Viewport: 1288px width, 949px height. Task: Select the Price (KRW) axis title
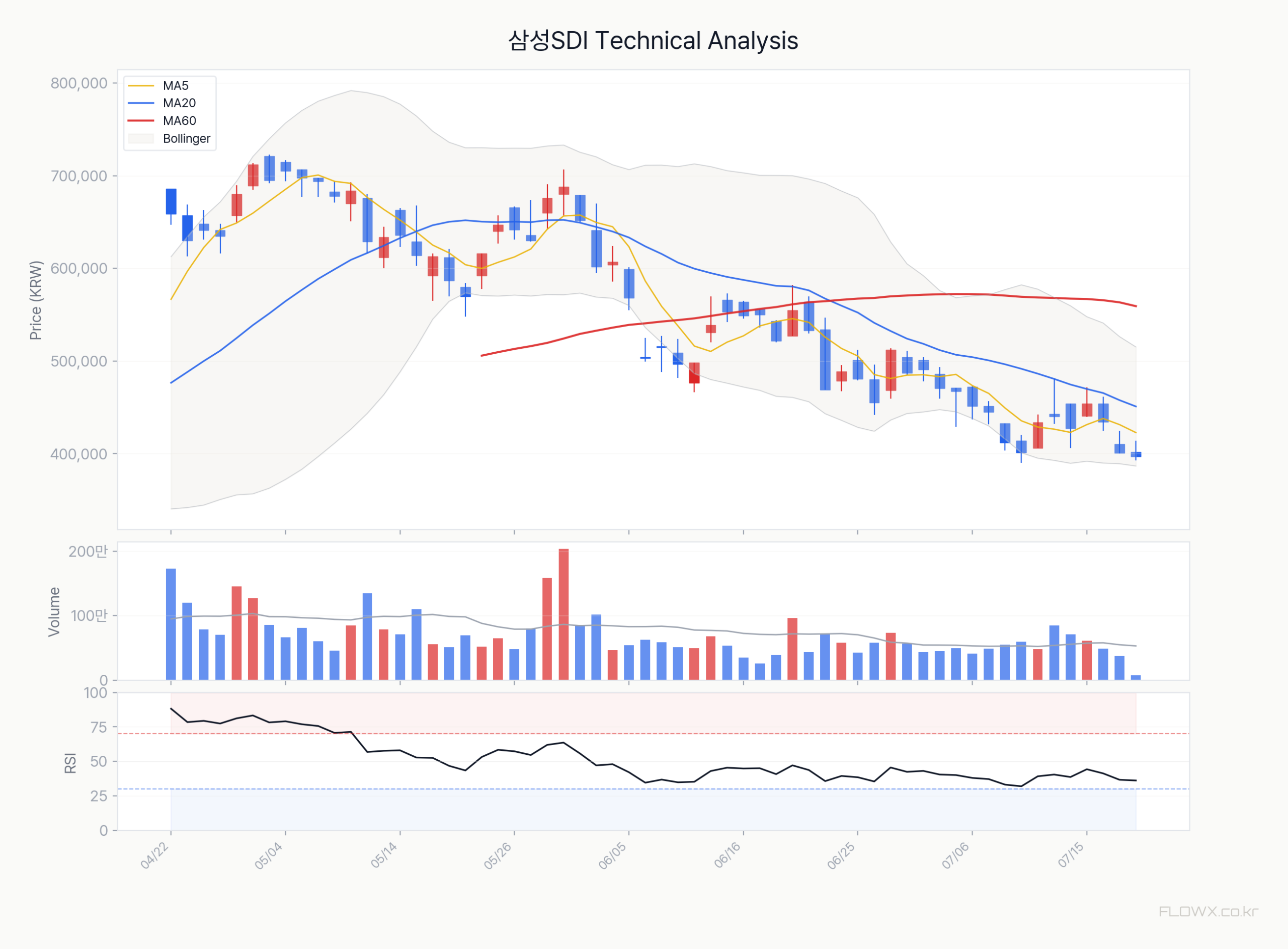[36, 300]
